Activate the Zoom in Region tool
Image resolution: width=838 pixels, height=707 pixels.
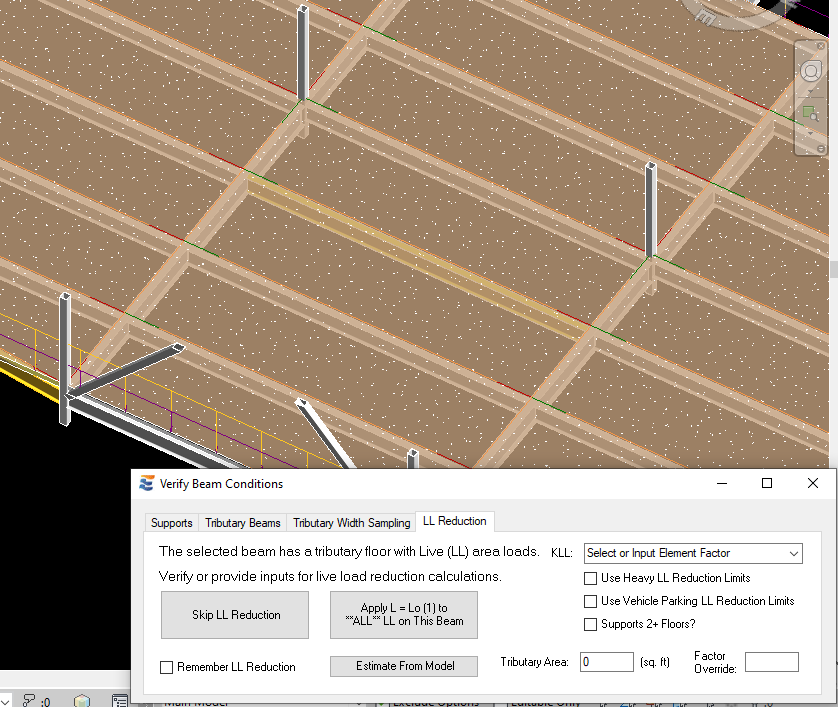811,113
